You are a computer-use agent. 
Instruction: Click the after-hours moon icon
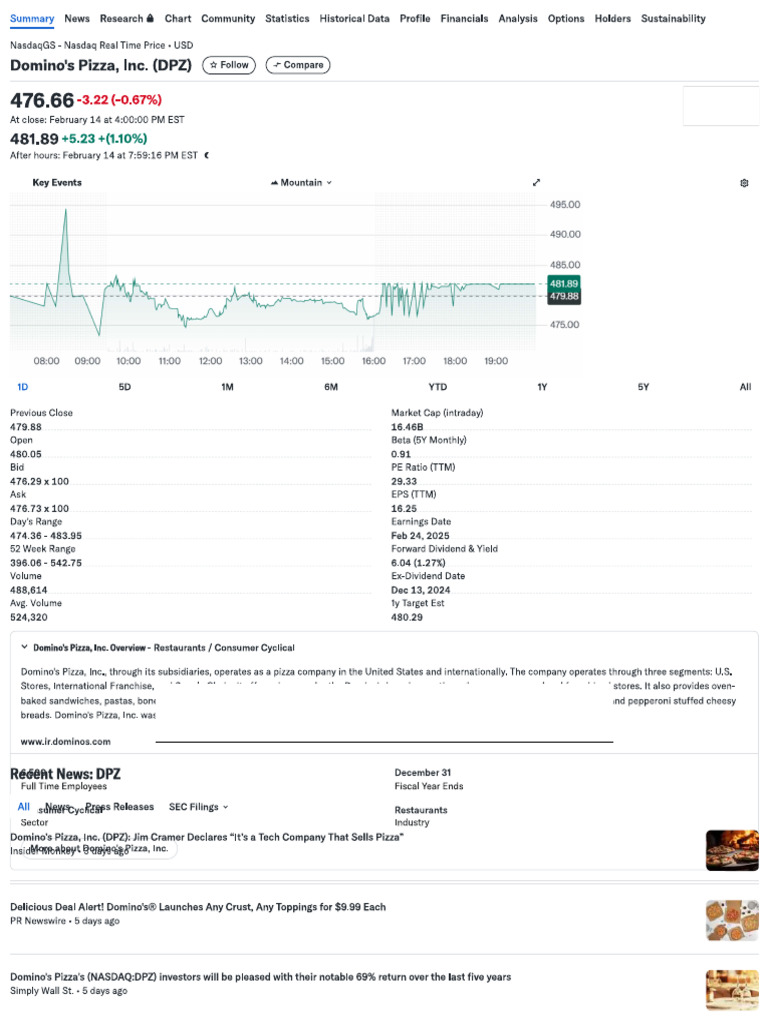click(207, 155)
